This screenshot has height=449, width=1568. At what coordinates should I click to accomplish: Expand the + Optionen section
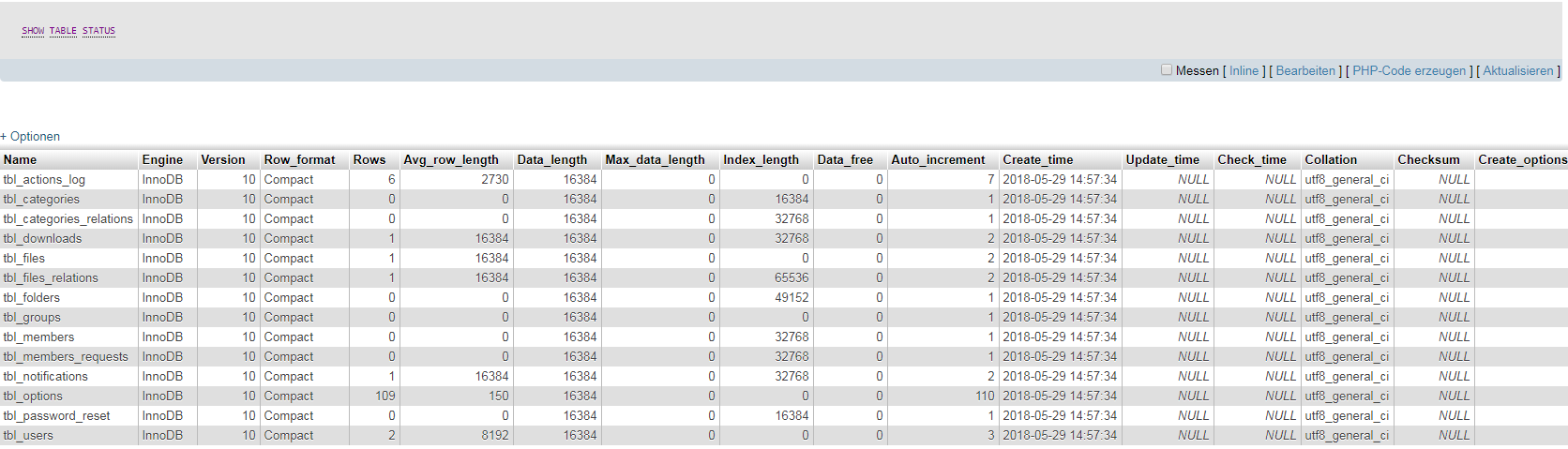(x=30, y=136)
